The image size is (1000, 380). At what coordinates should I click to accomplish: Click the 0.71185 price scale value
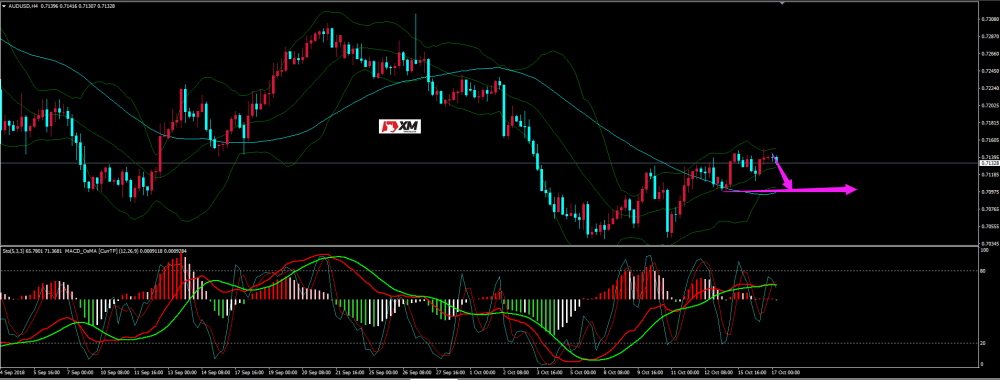pos(989,174)
